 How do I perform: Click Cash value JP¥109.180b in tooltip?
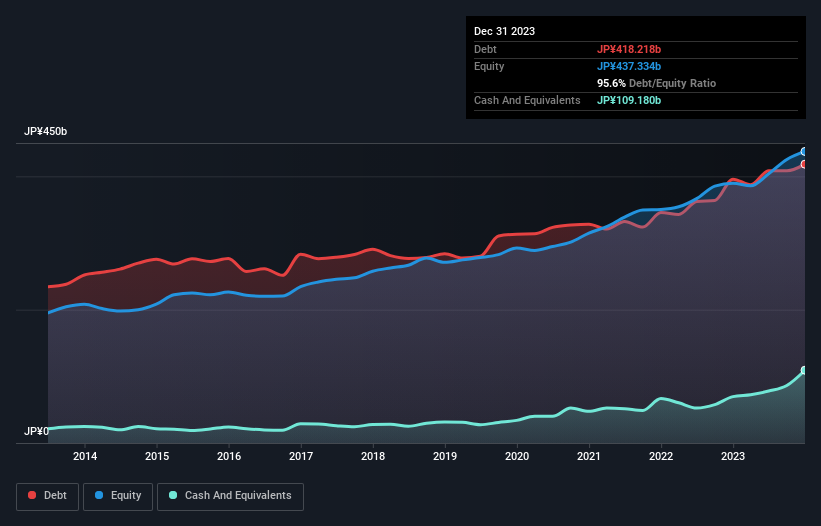coord(629,100)
